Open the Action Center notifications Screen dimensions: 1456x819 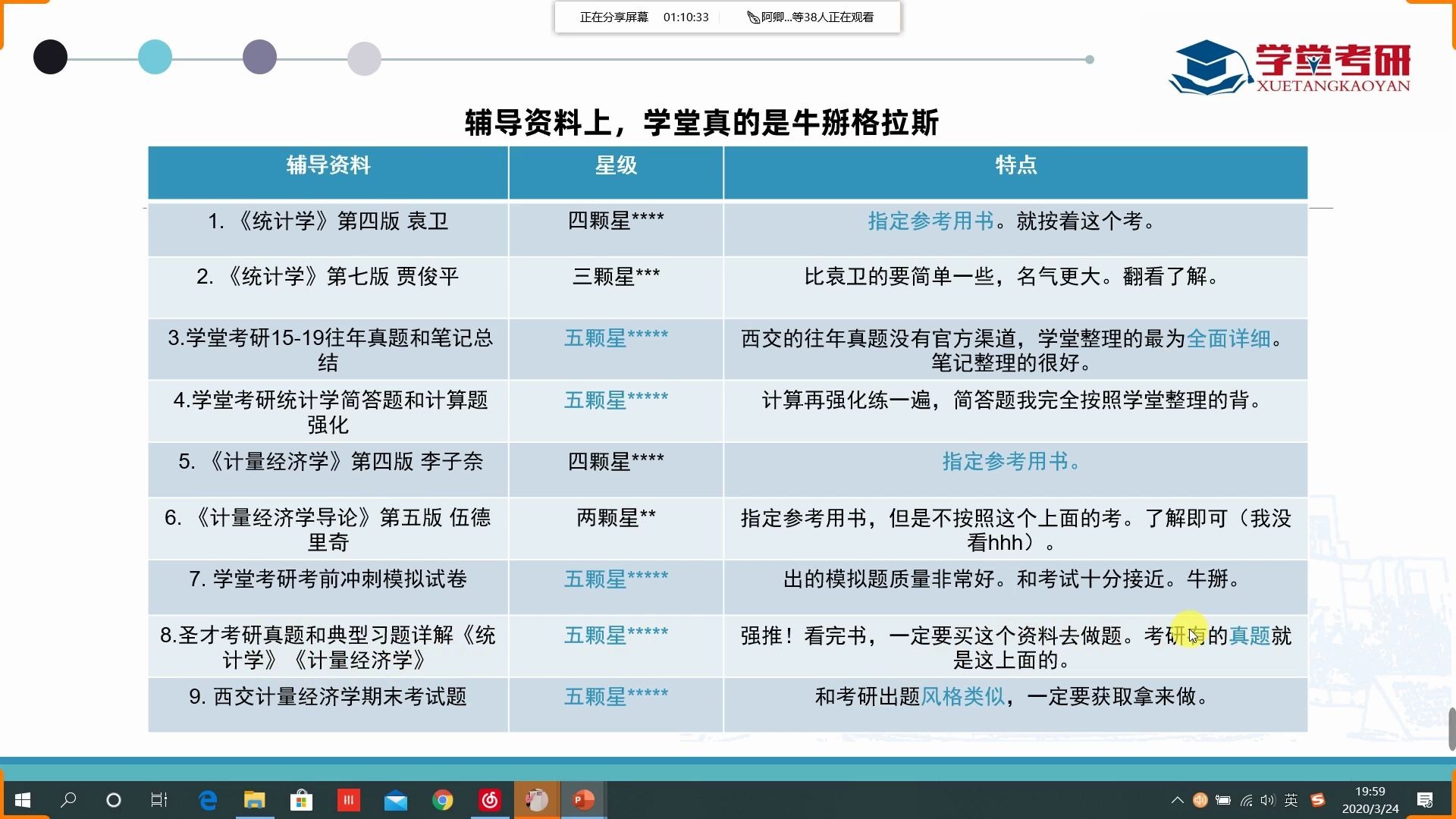[1425, 800]
